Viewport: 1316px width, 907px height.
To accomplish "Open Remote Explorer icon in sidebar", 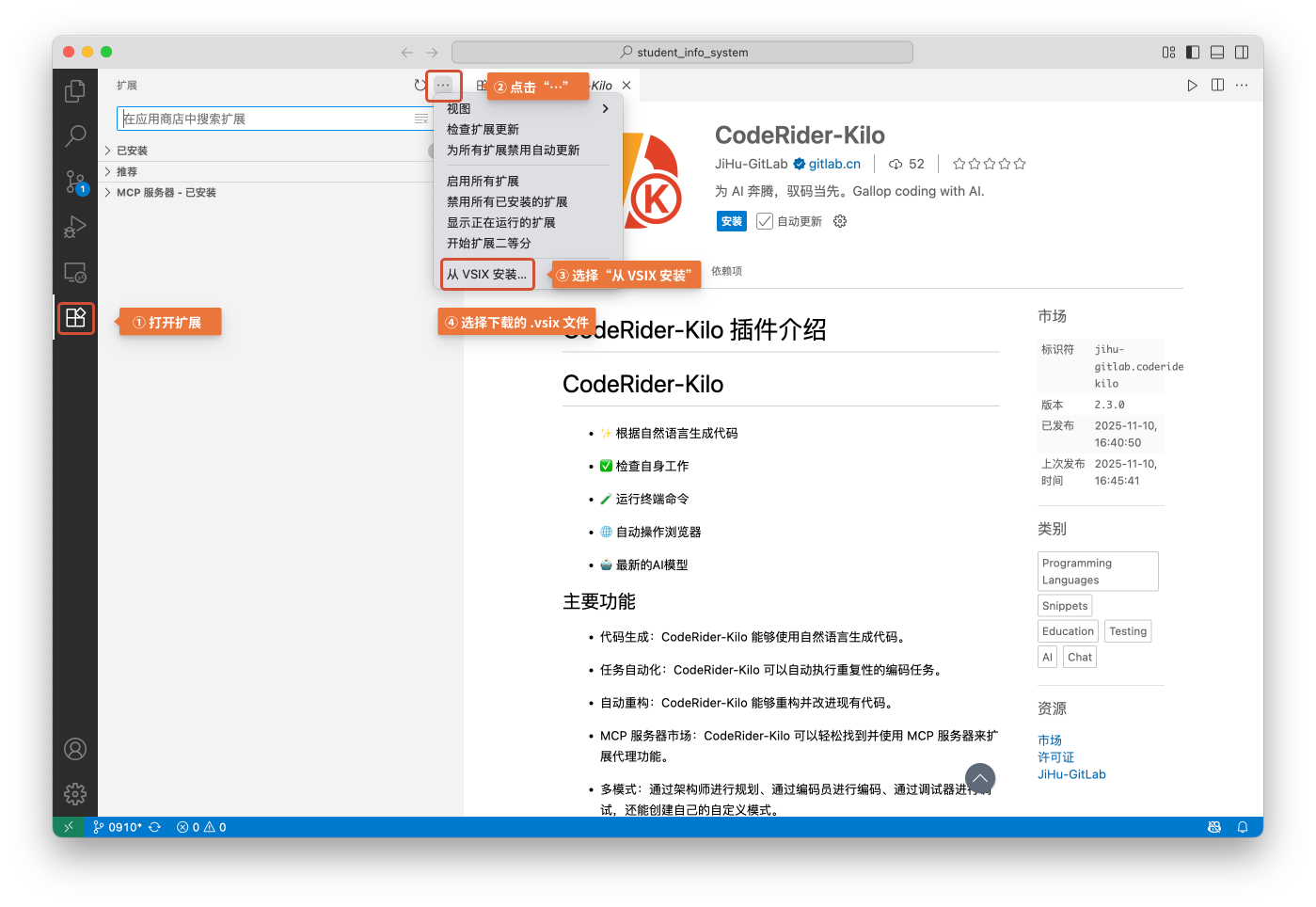I will click(75, 273).
